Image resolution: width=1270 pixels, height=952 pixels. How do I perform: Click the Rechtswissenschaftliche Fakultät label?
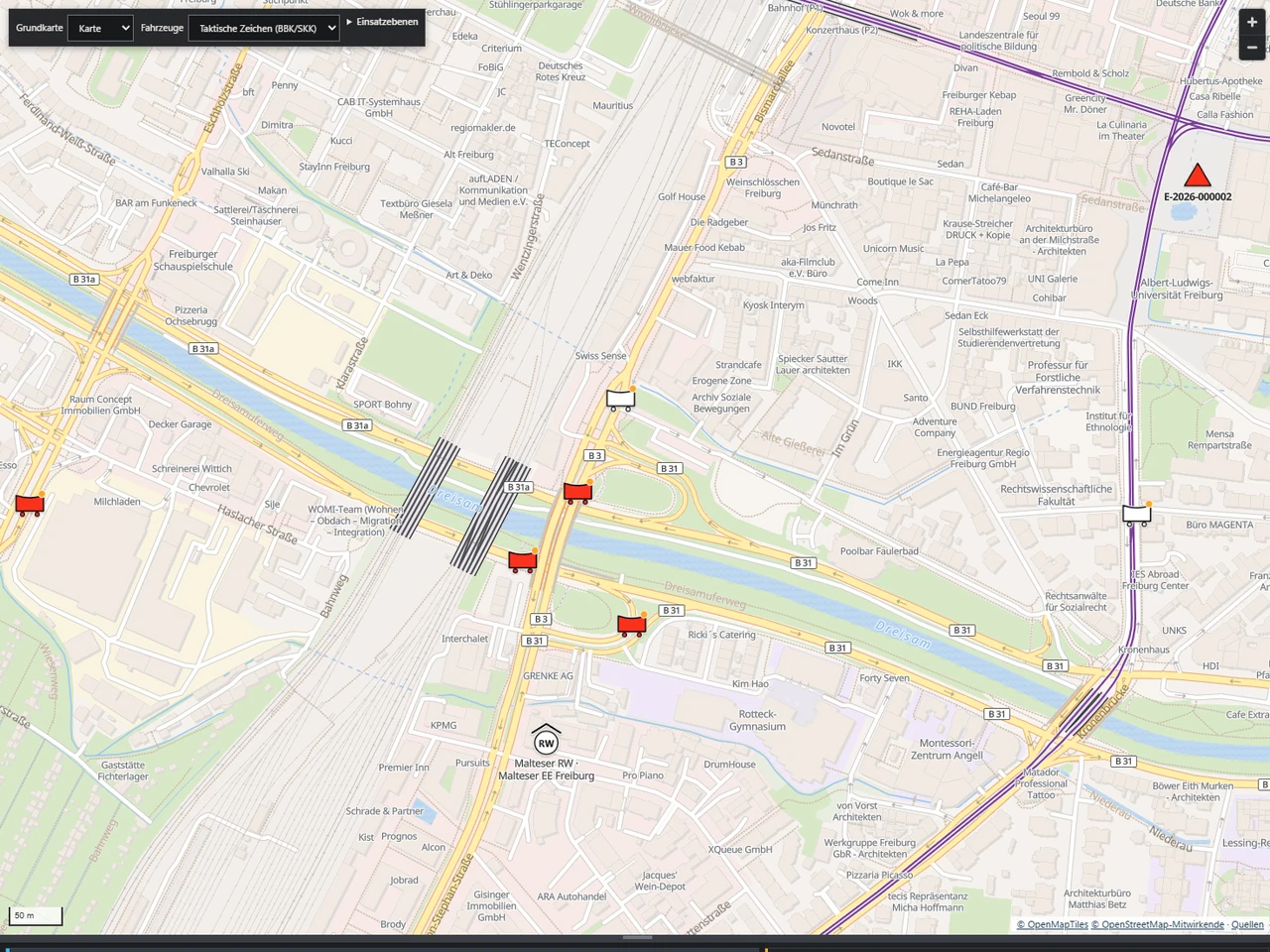point(1057,495)
